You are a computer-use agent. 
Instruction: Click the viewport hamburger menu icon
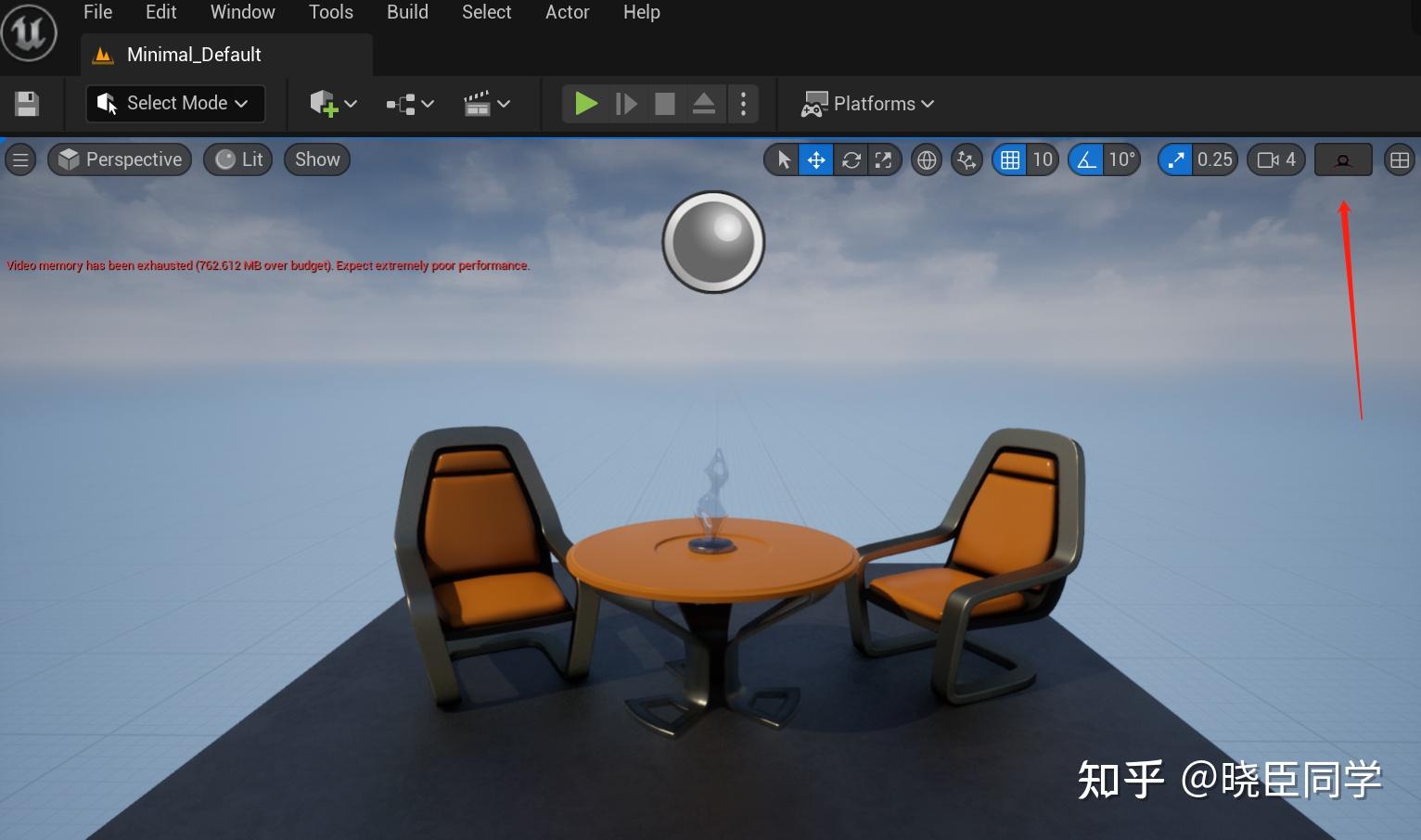tap(20, 159)
